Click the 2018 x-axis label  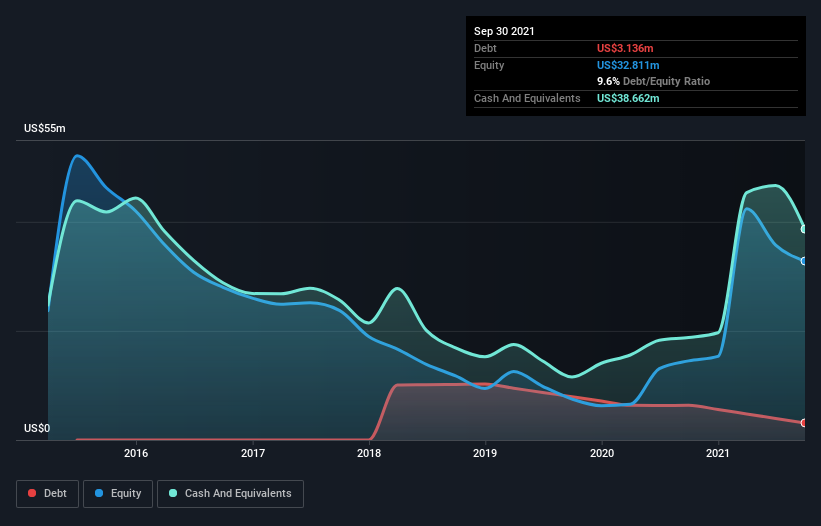pos(369,453)
